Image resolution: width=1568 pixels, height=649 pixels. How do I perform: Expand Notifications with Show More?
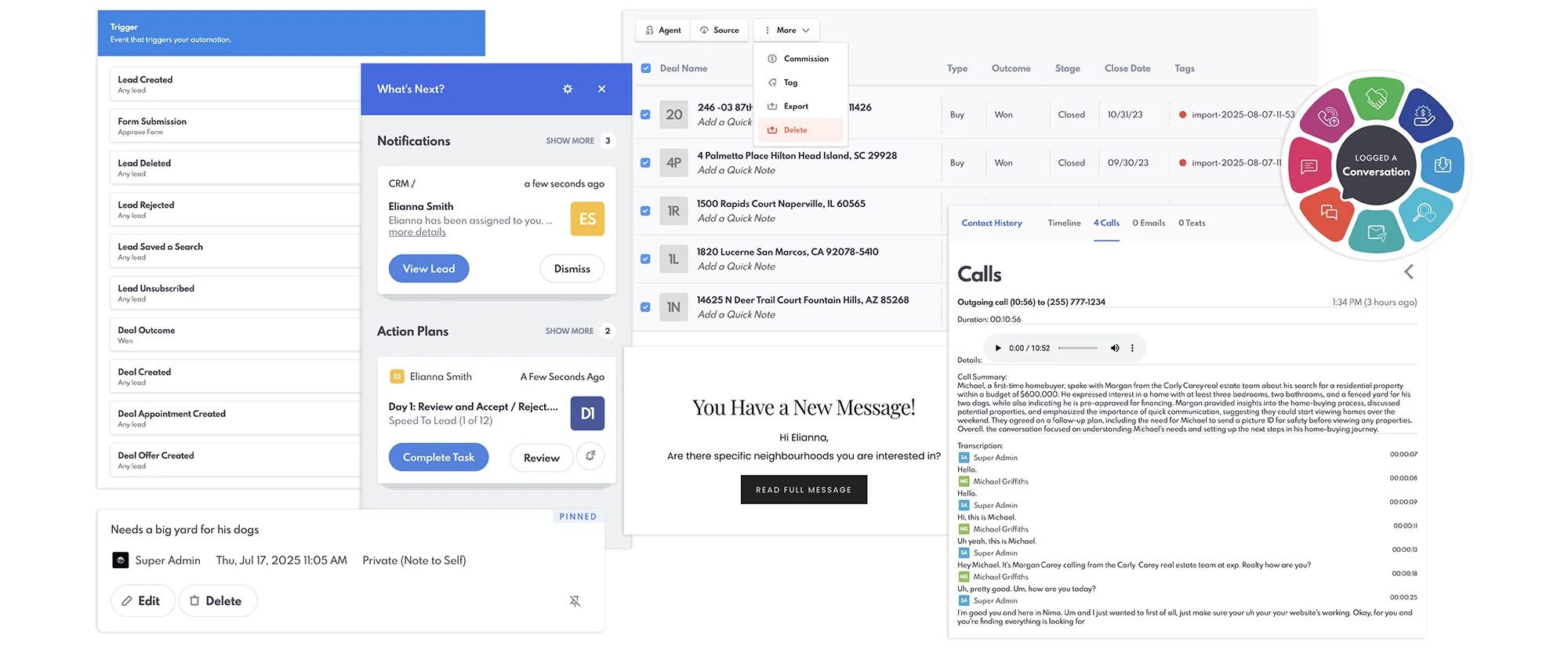[570, 141]
